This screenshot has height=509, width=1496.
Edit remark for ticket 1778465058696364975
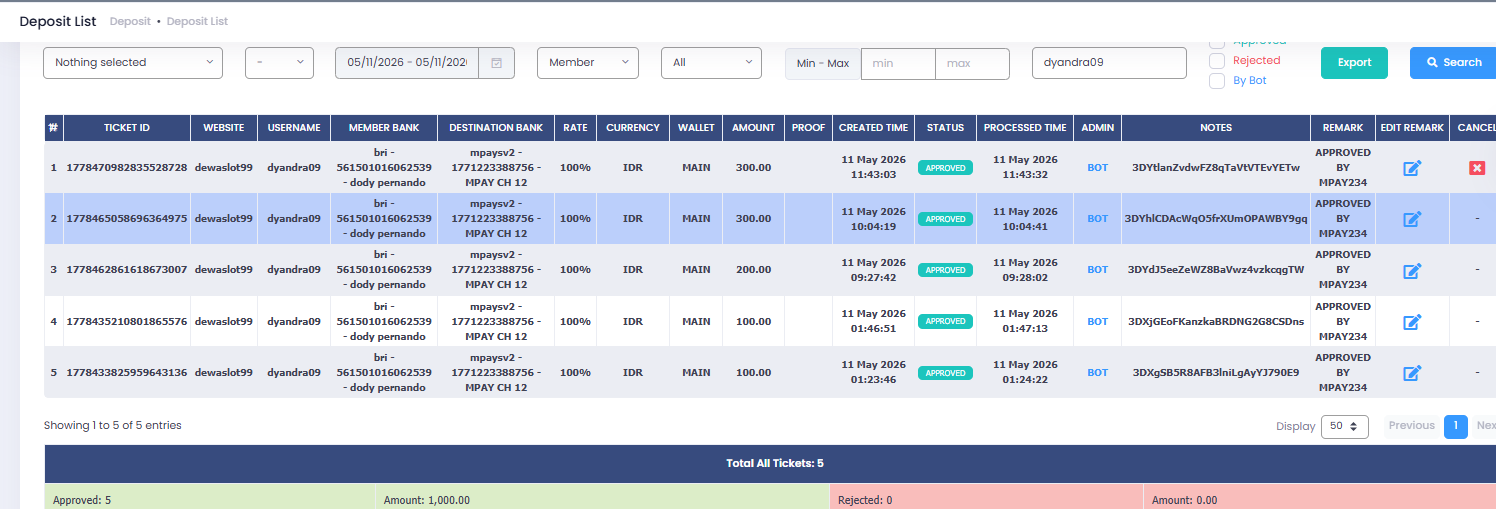click(1412, 219)
